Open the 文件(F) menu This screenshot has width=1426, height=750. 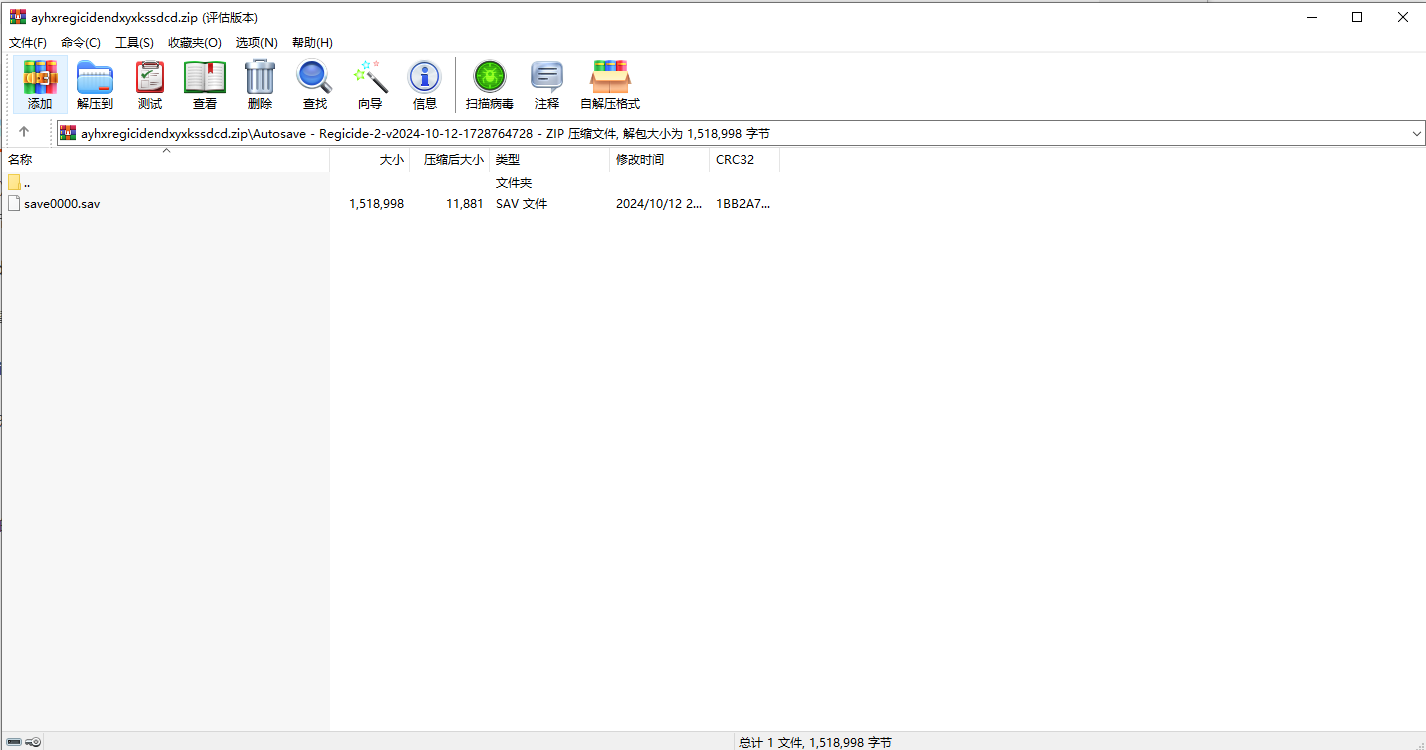pyautogui.click(x=28, y=42)
